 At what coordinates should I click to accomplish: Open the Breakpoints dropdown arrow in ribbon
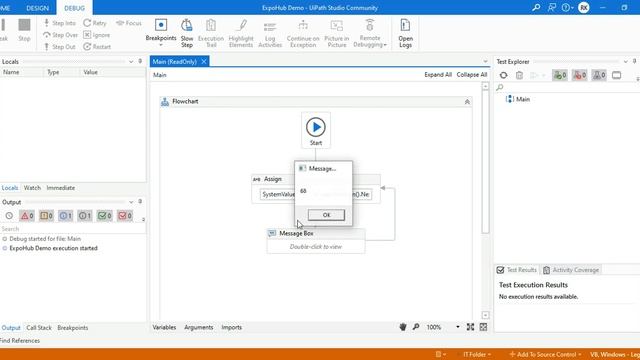[x=161, y=45]
